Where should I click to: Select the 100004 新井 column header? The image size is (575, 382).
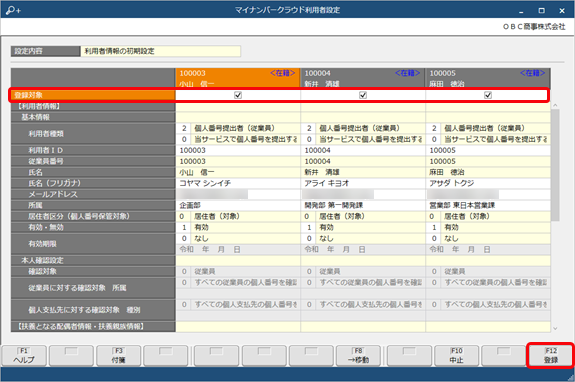point(363,78)
